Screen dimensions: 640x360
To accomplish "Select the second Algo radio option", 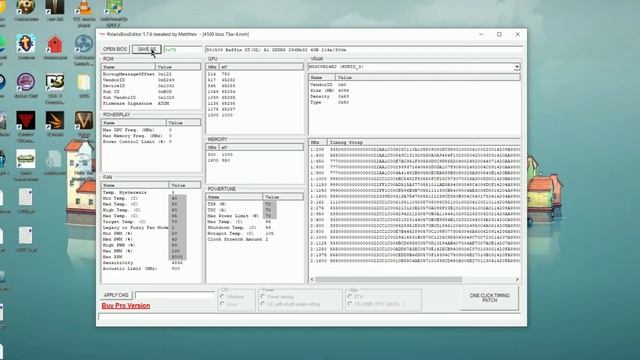I will [x=350, y=304].
